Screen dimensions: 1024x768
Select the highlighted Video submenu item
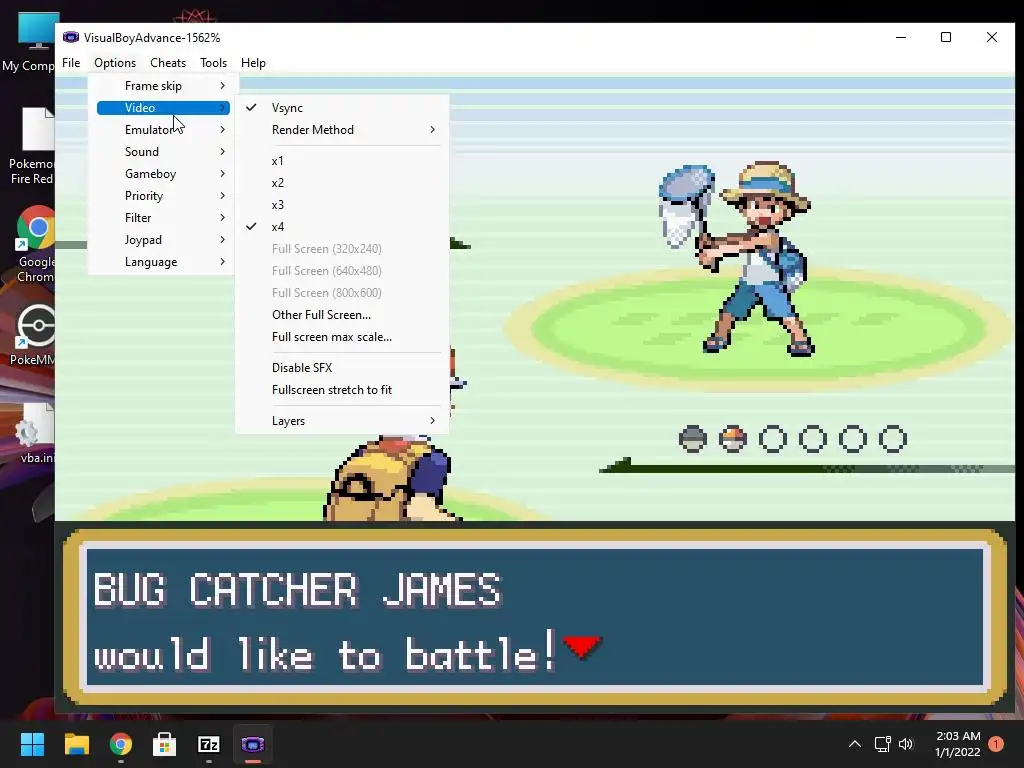pyautogui.click(x=163, y=108)
